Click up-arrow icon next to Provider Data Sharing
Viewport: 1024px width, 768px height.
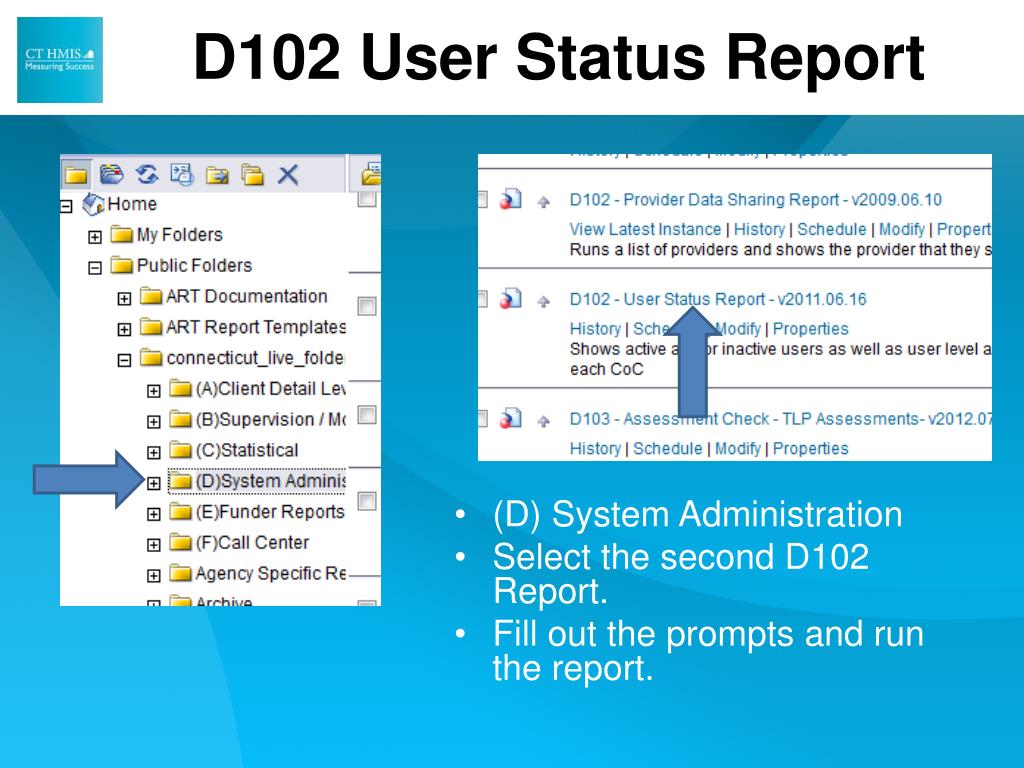coord(543,202)
